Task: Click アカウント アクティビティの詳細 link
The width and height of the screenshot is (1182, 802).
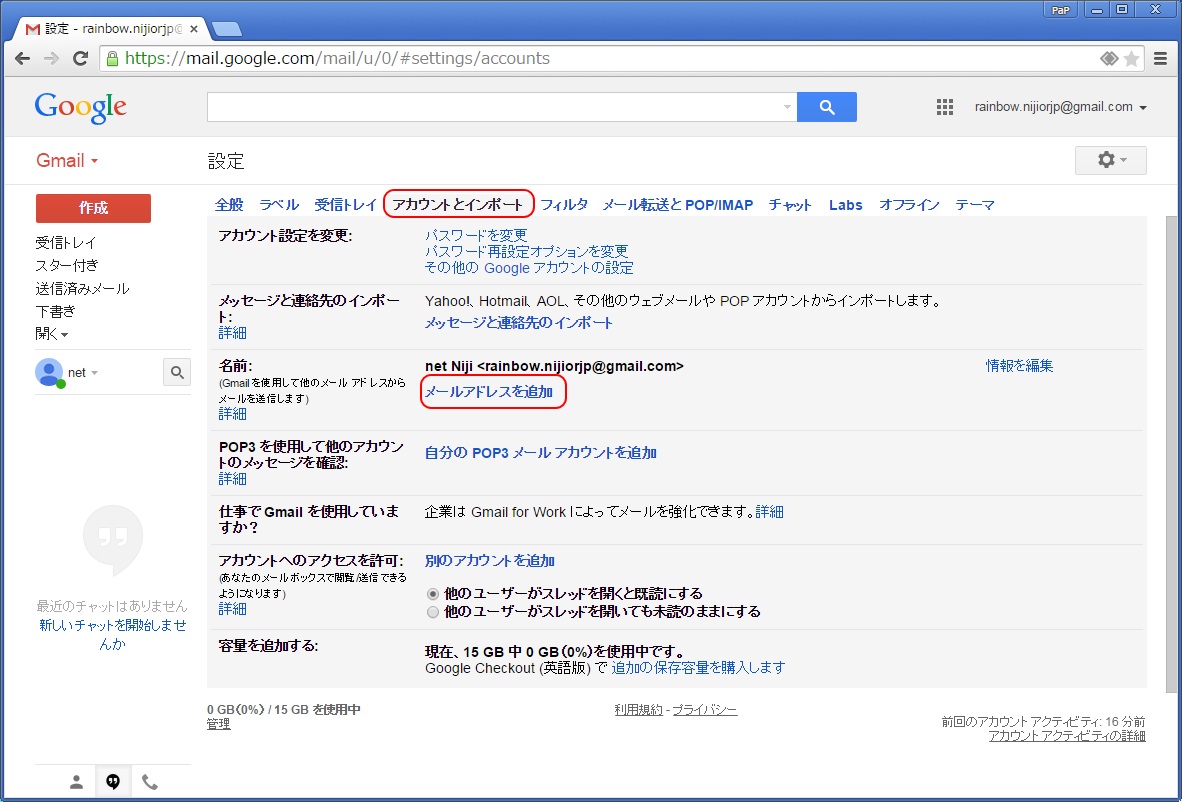Action: click(1067, 736)
